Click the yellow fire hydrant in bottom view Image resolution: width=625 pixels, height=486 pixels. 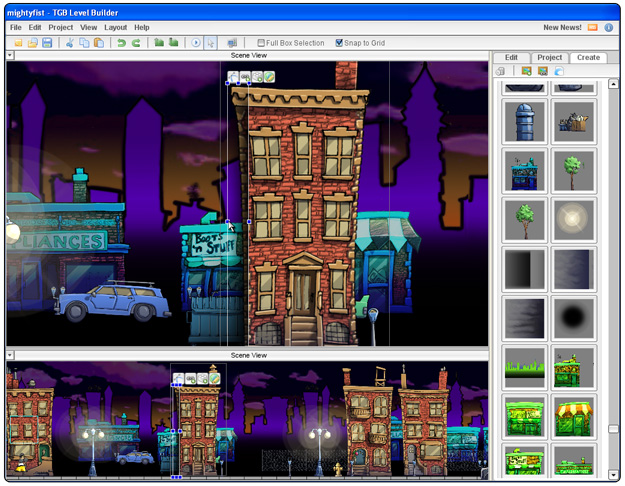point(338,469)
